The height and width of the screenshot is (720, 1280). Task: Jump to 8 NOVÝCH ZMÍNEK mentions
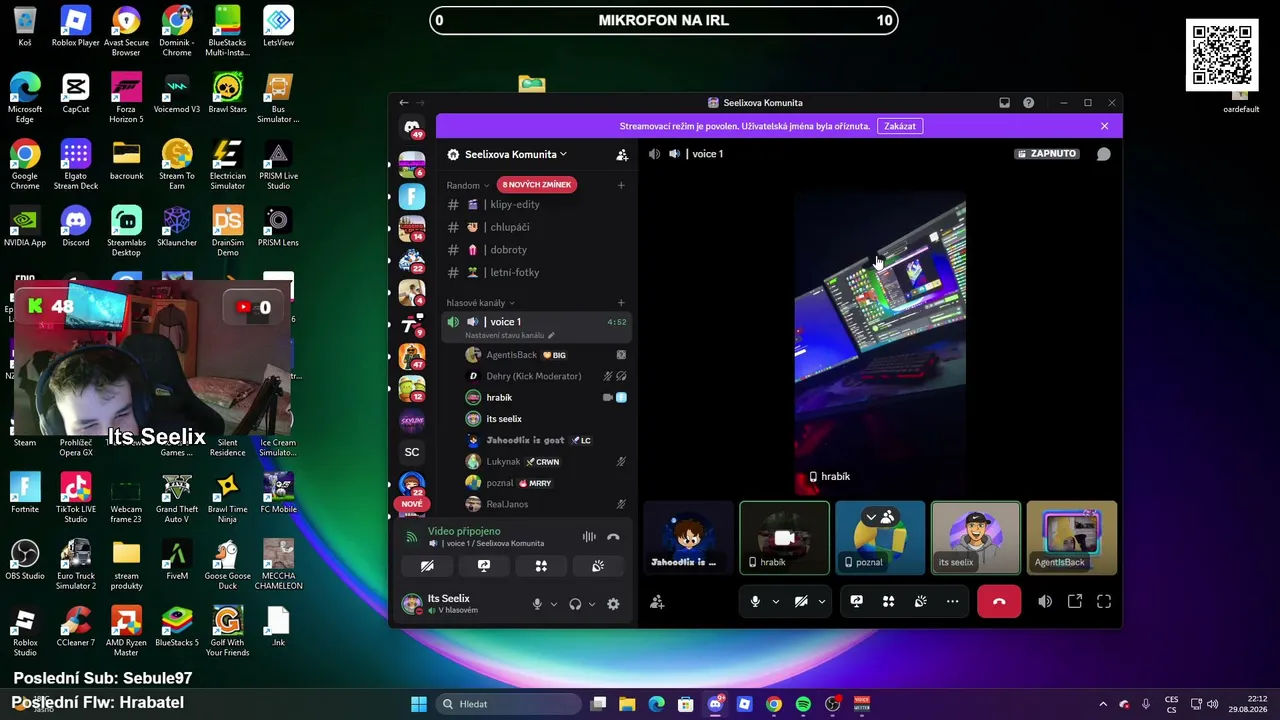(537, 185)
